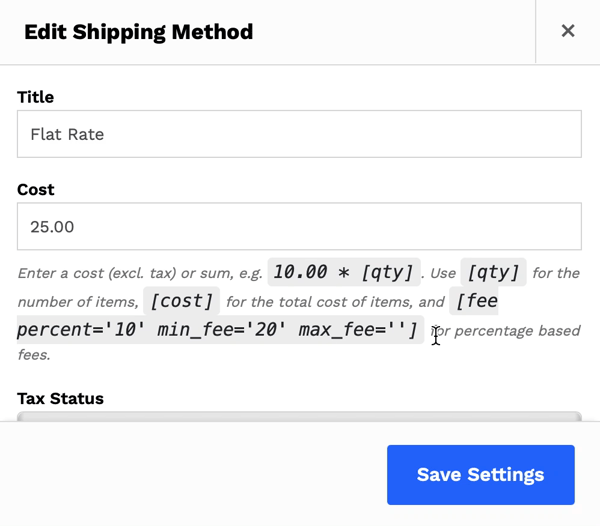600x526 pixels.
Task: Click the [fee percent='10'] shortcode snippet
Action: pyautogui.click(x=475, y=301)
